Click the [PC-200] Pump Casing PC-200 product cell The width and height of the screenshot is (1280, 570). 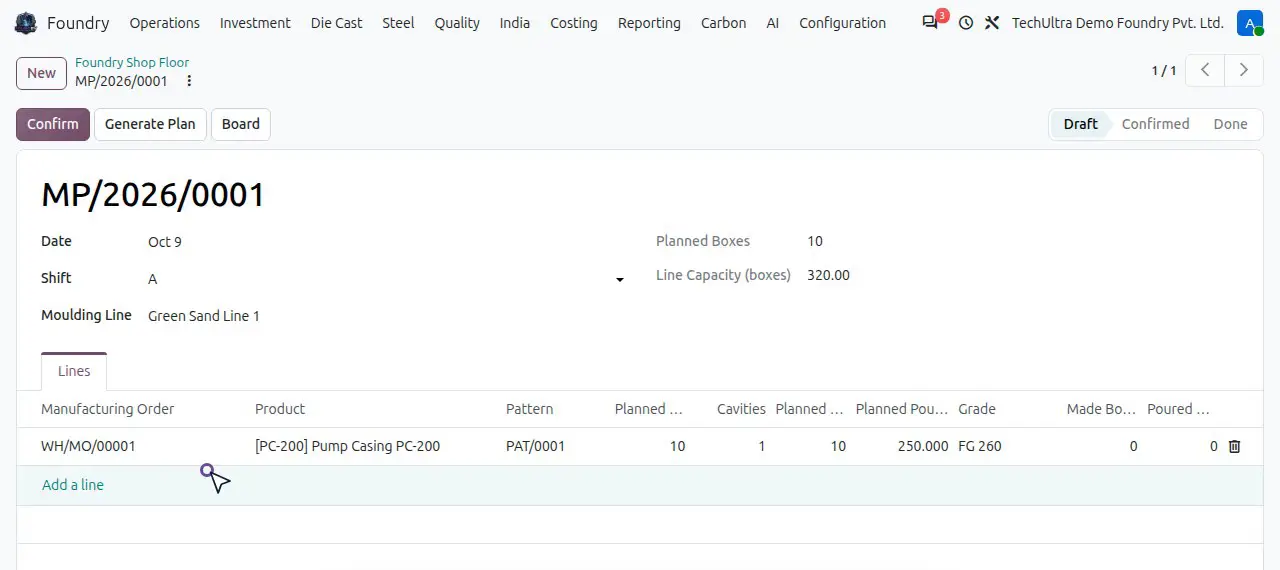[x=348, y=447]
